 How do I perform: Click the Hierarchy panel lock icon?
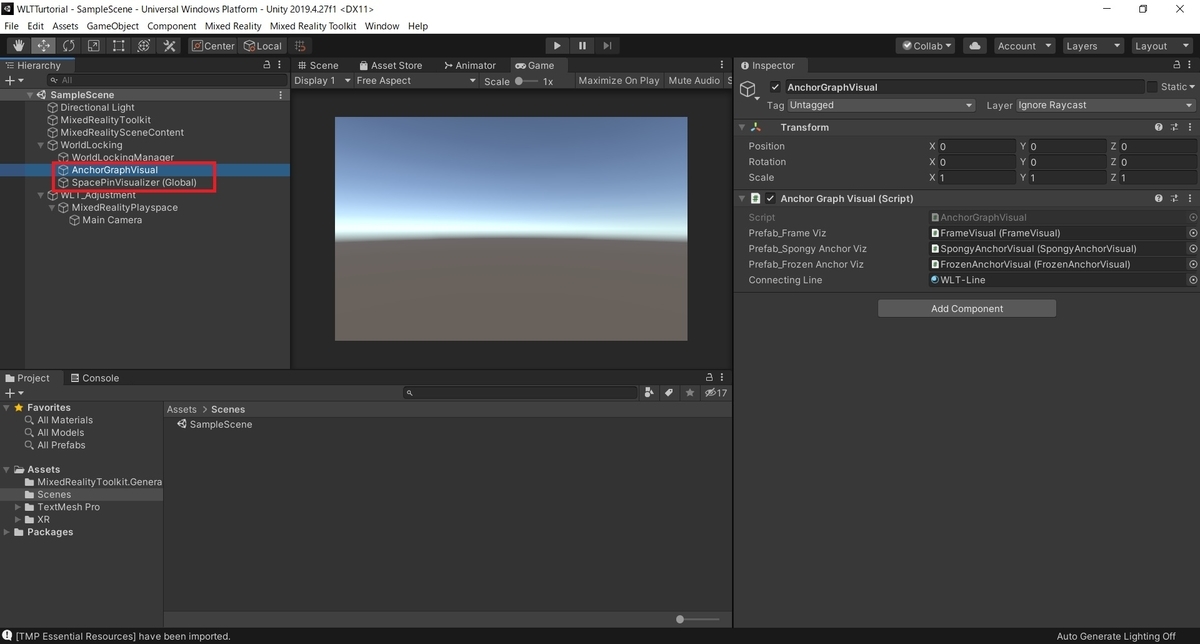click(266, 65)
